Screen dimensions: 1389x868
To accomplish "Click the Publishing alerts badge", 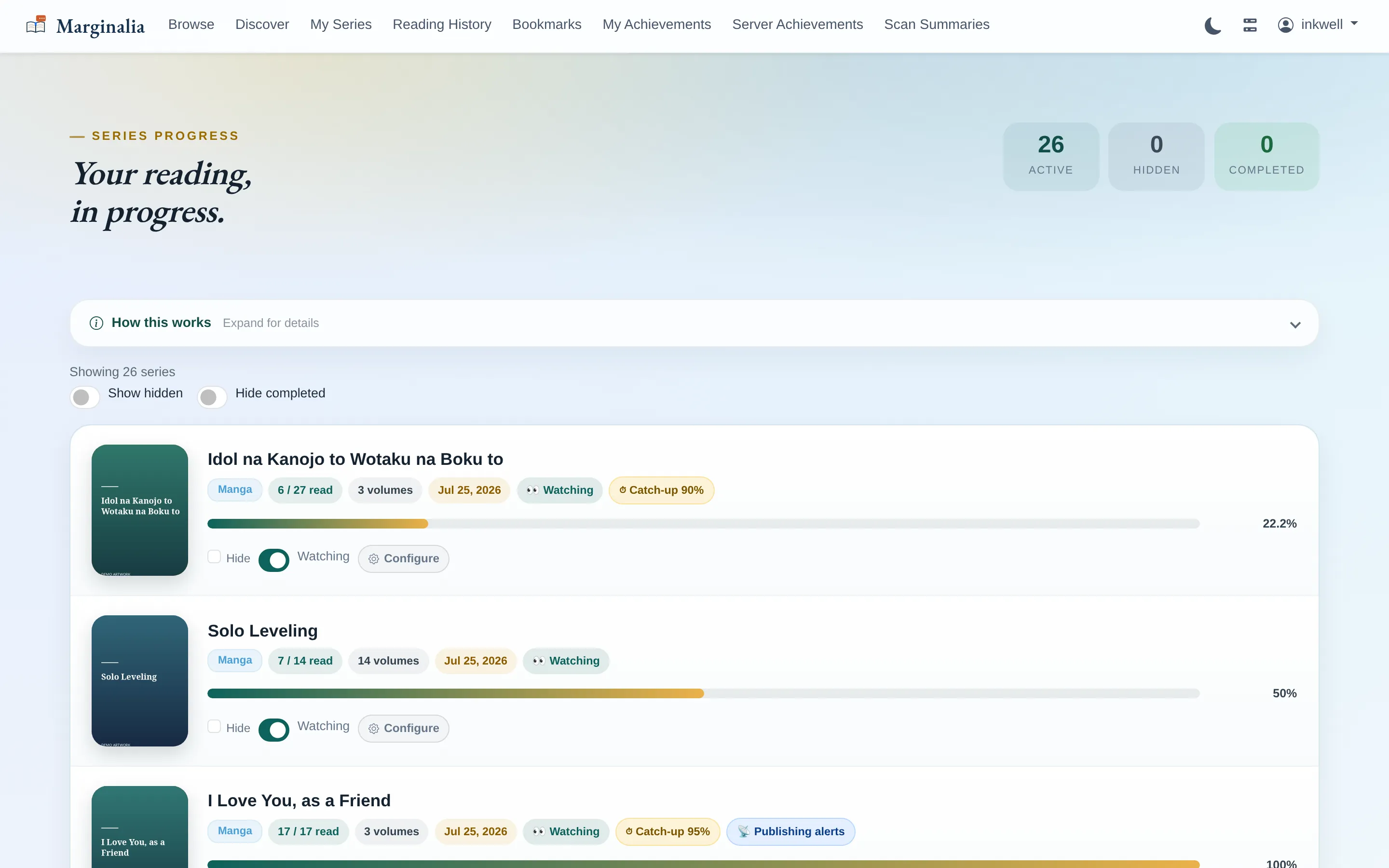I will pos(790,831).
